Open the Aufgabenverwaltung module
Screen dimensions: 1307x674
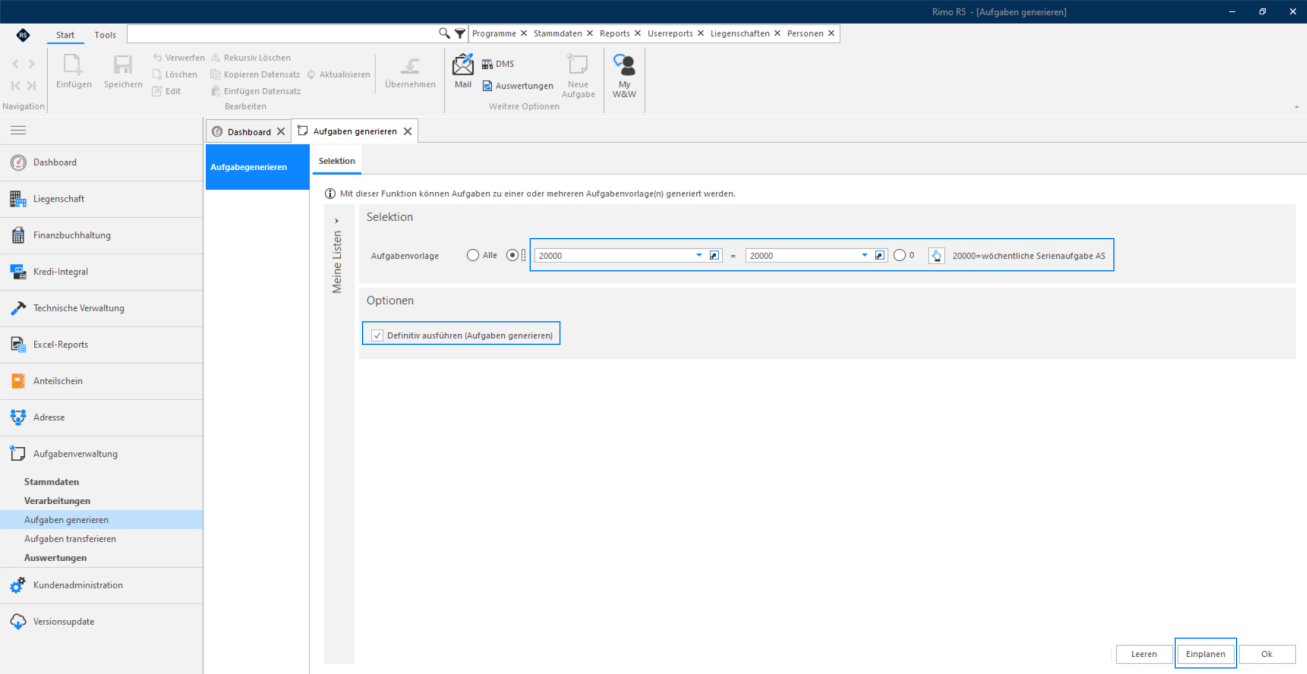coord(102,453)
